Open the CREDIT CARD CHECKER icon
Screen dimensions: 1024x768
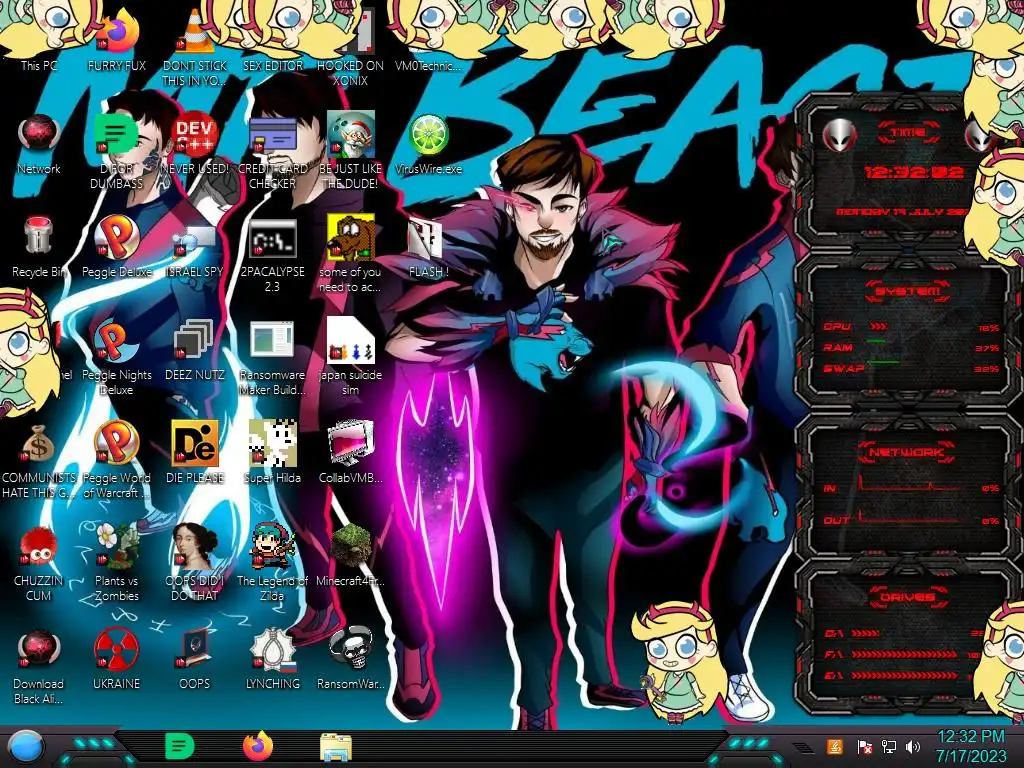point(272,150)
